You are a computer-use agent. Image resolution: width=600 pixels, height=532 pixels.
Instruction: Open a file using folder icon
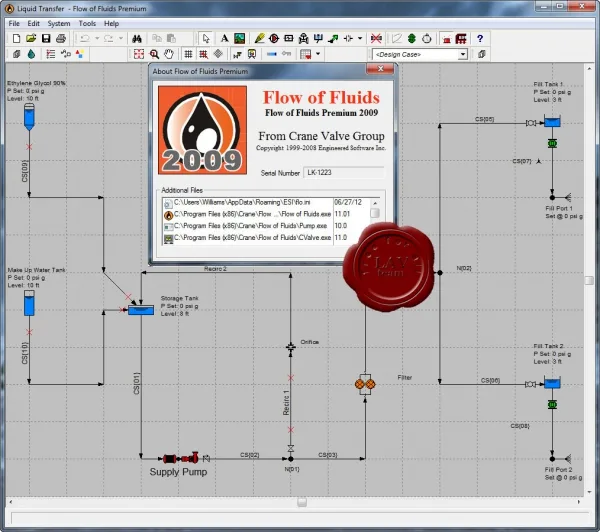[31, 38]
